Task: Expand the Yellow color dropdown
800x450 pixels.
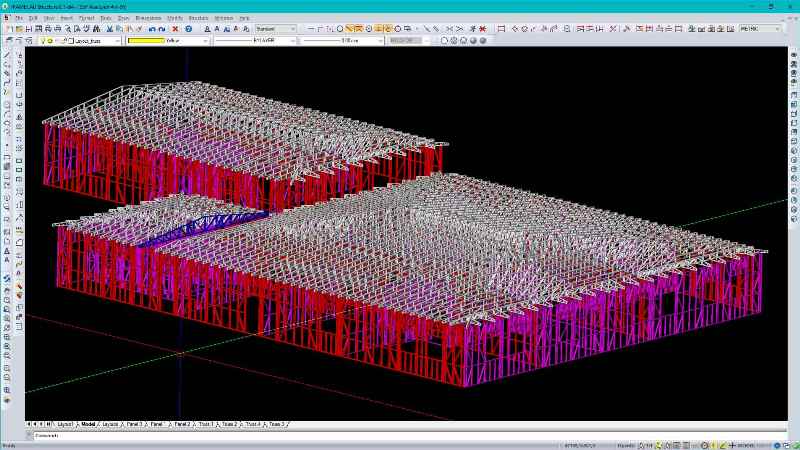Action: [206, 41]
